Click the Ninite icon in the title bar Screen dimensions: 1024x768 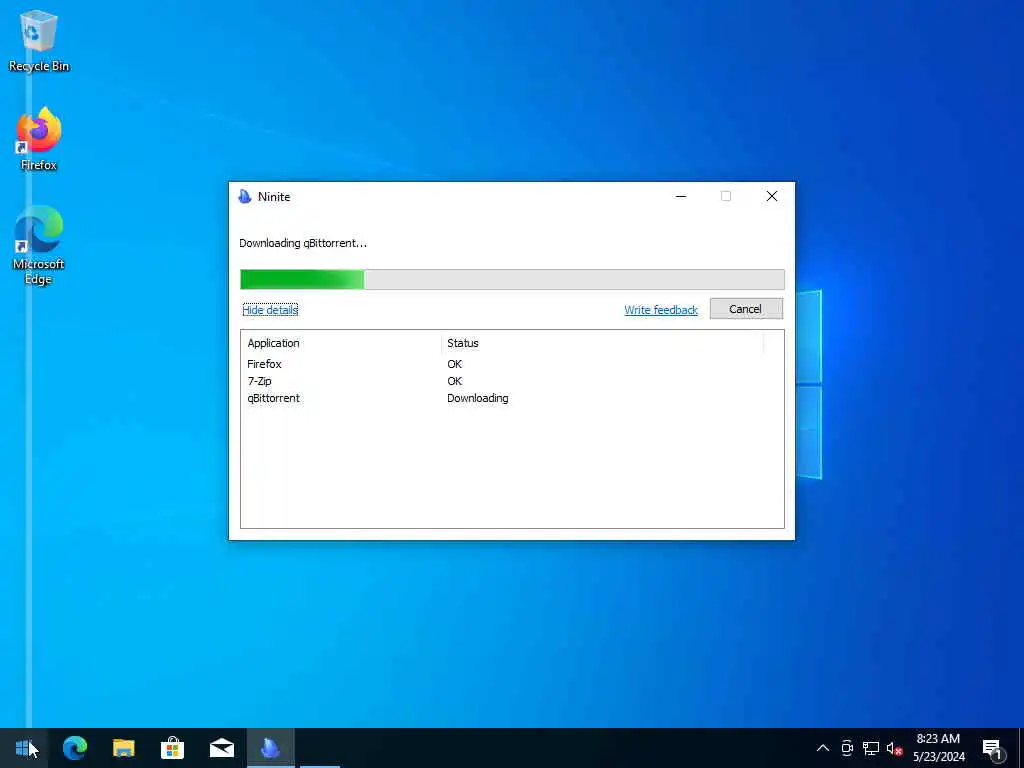coord(245,197)
